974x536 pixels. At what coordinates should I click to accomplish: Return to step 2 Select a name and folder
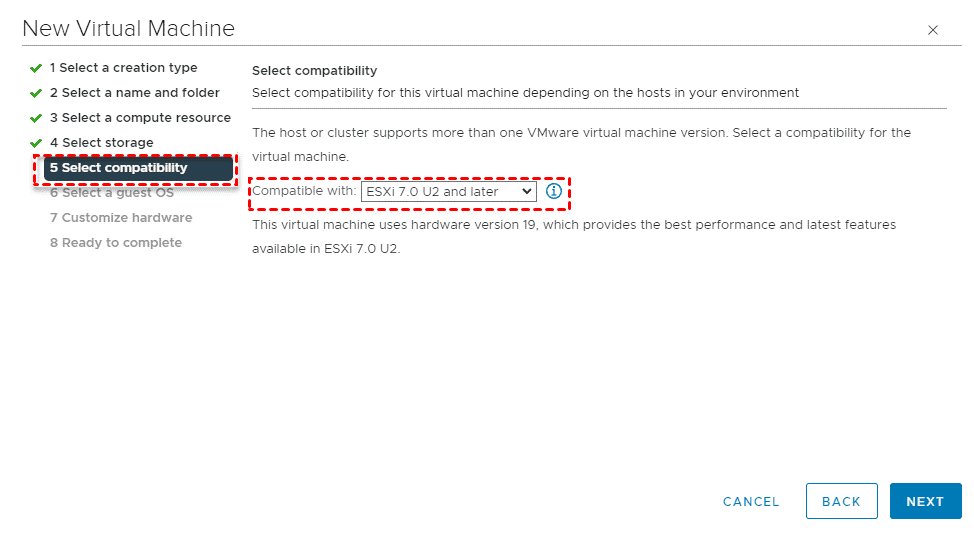(134, 93)
